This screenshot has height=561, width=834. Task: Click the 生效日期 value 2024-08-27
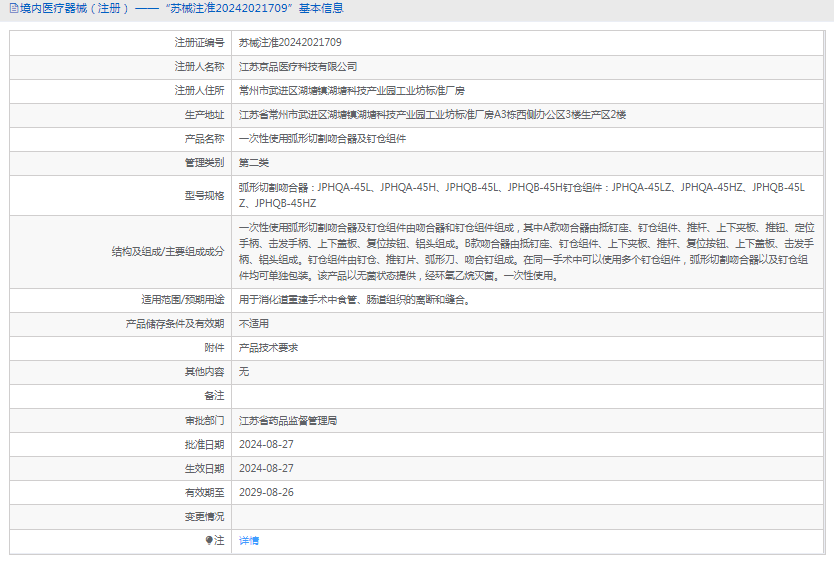(266, 468)
